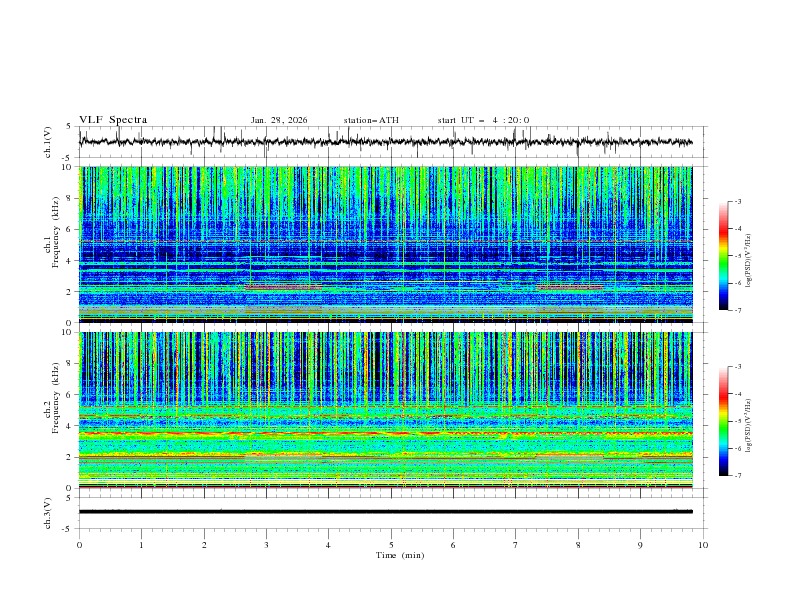The height and width of the screenshot is (612, 792).
Task: Click the ch.2 spectrogram color bar
Action: click(x=723, y=421)
